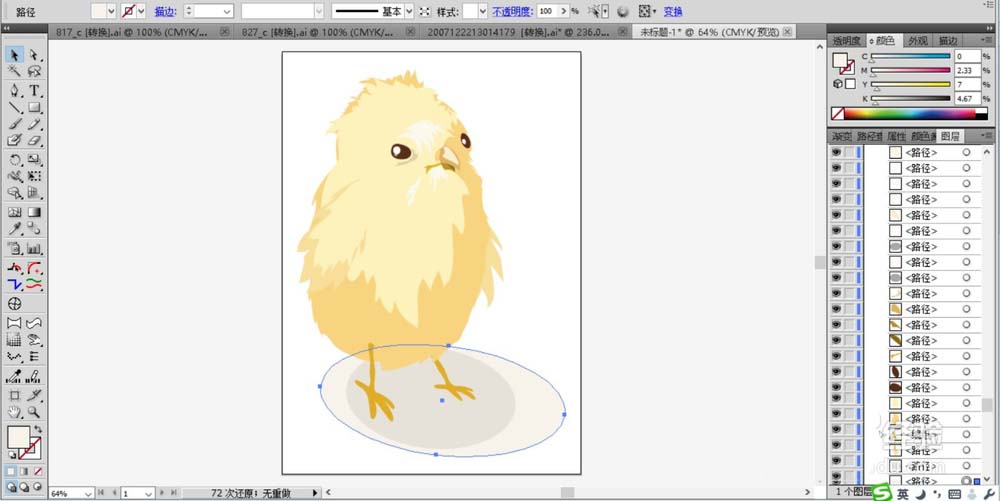Select the Lasso tool
The image size is (1000, 501).
click(34, 71)
